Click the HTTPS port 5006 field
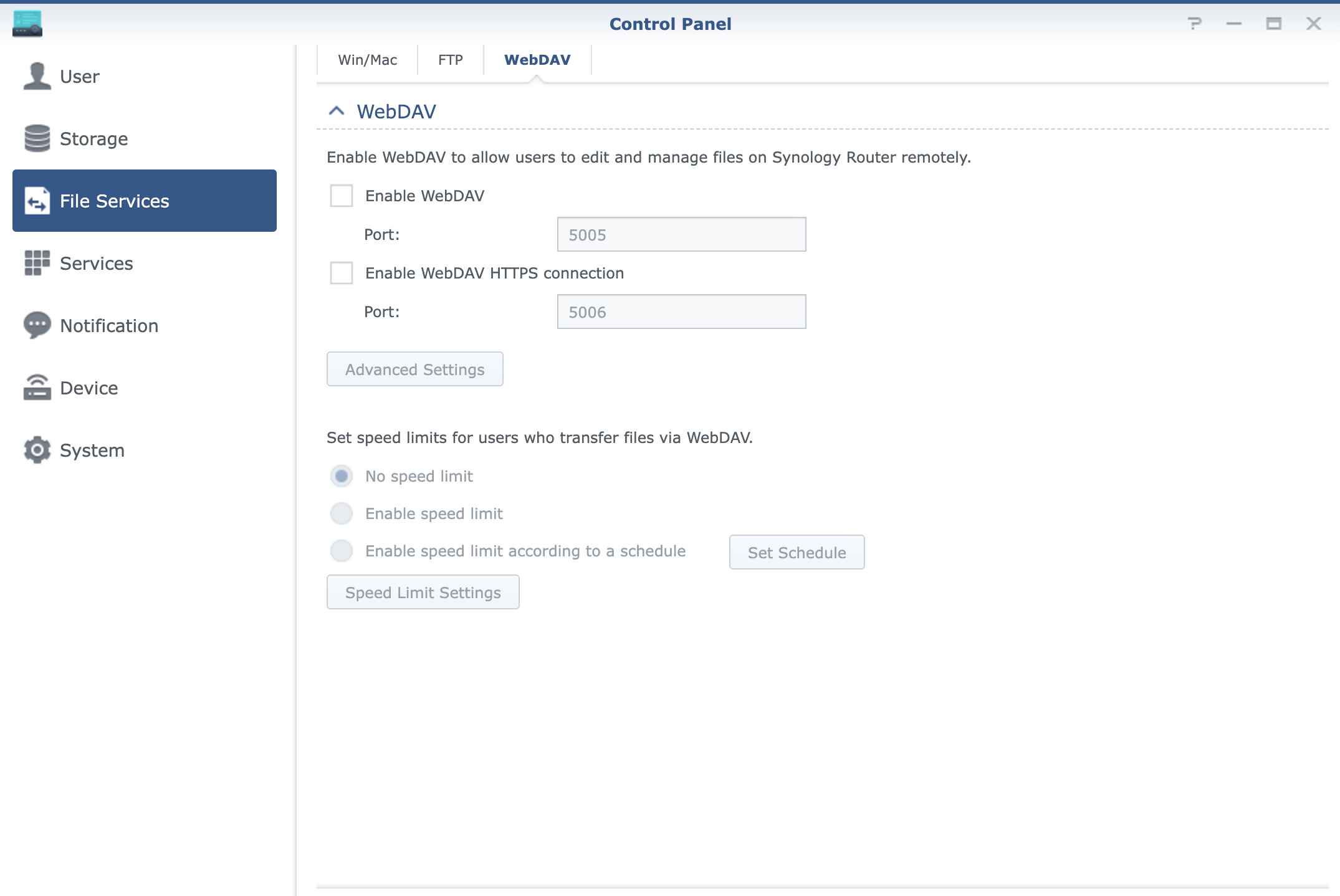The width and height of the screenshot is (1340, 896). [x=682, y=312]
